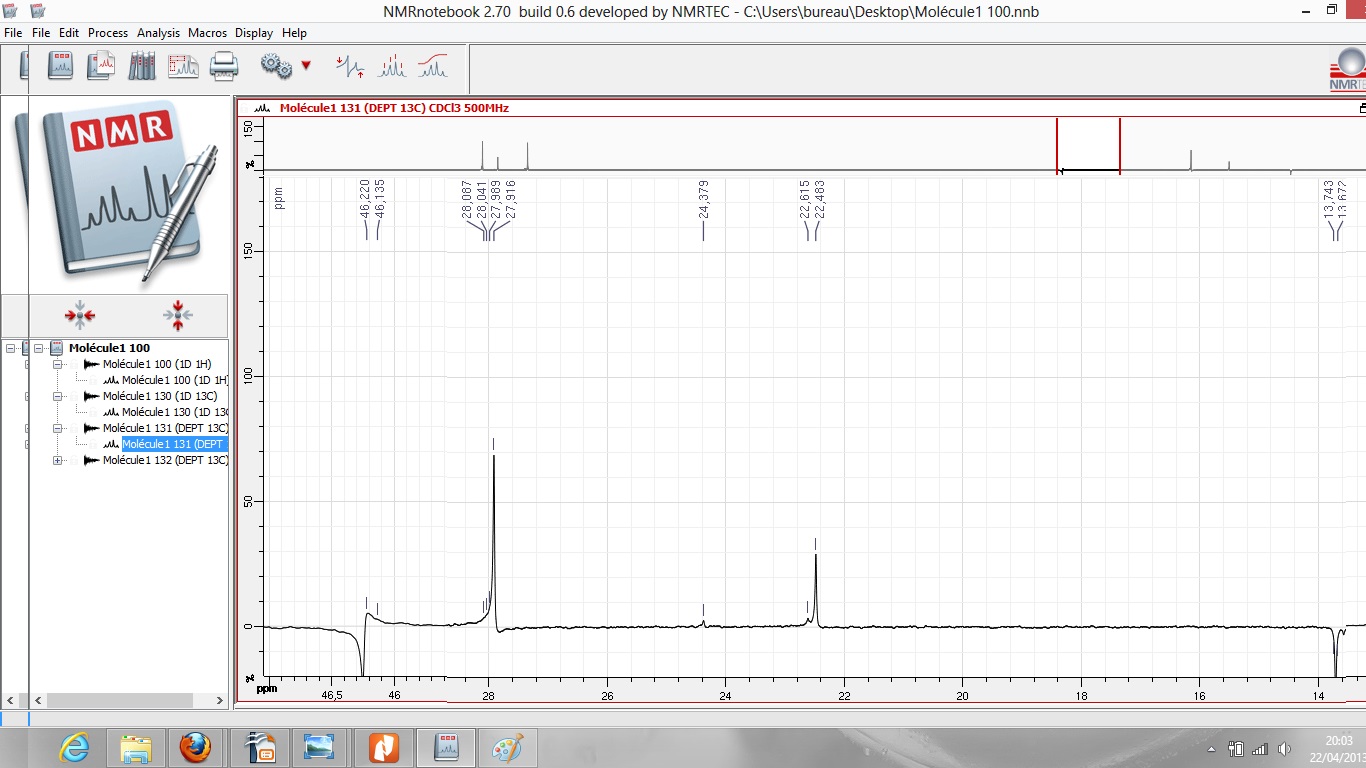Click the orange square icon beside NMRnotebook taskbar button
This screenshot has width=1366, height=768.
(384, 747)
